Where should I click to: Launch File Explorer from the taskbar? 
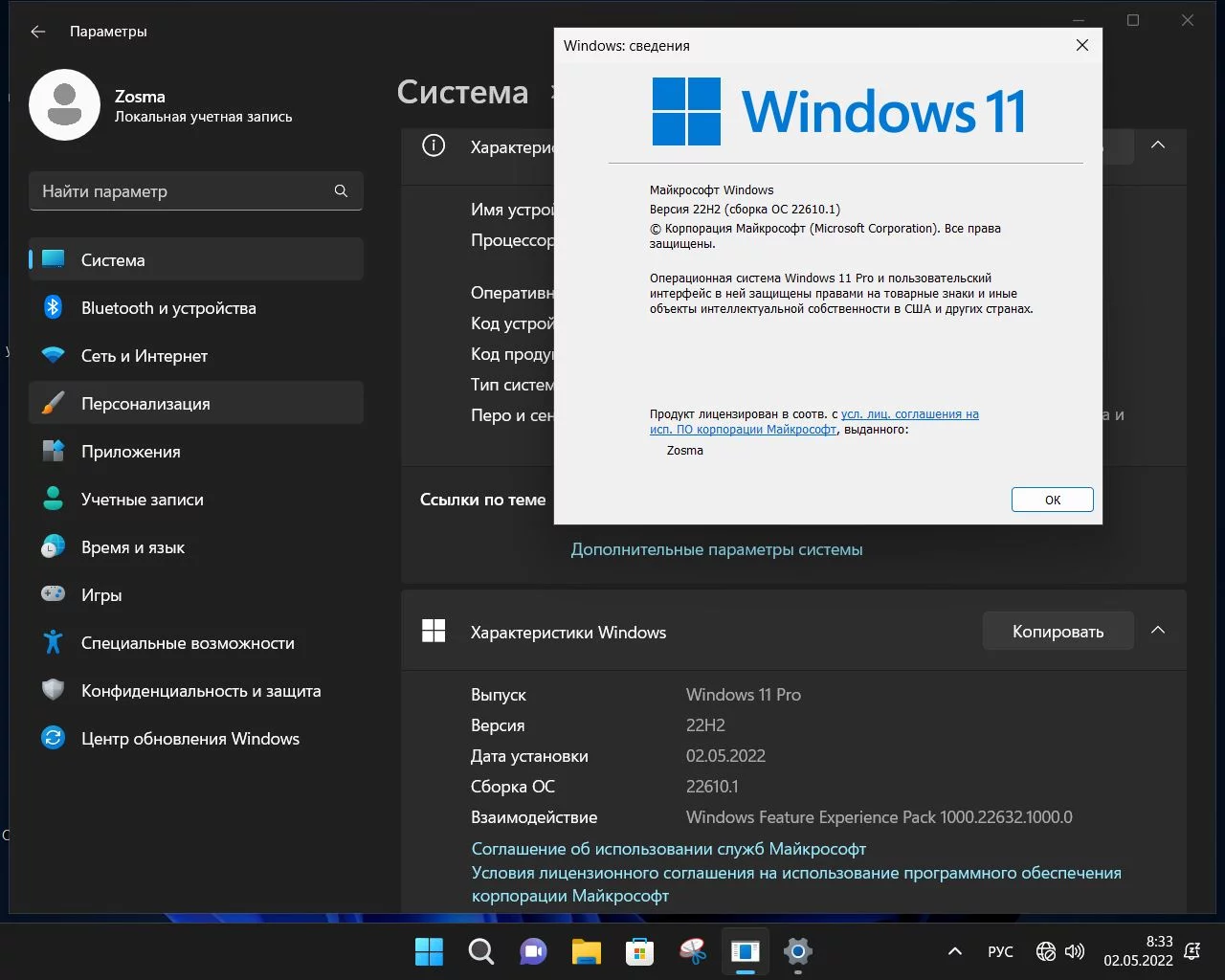pyautogui.click(x=586, y=951)
